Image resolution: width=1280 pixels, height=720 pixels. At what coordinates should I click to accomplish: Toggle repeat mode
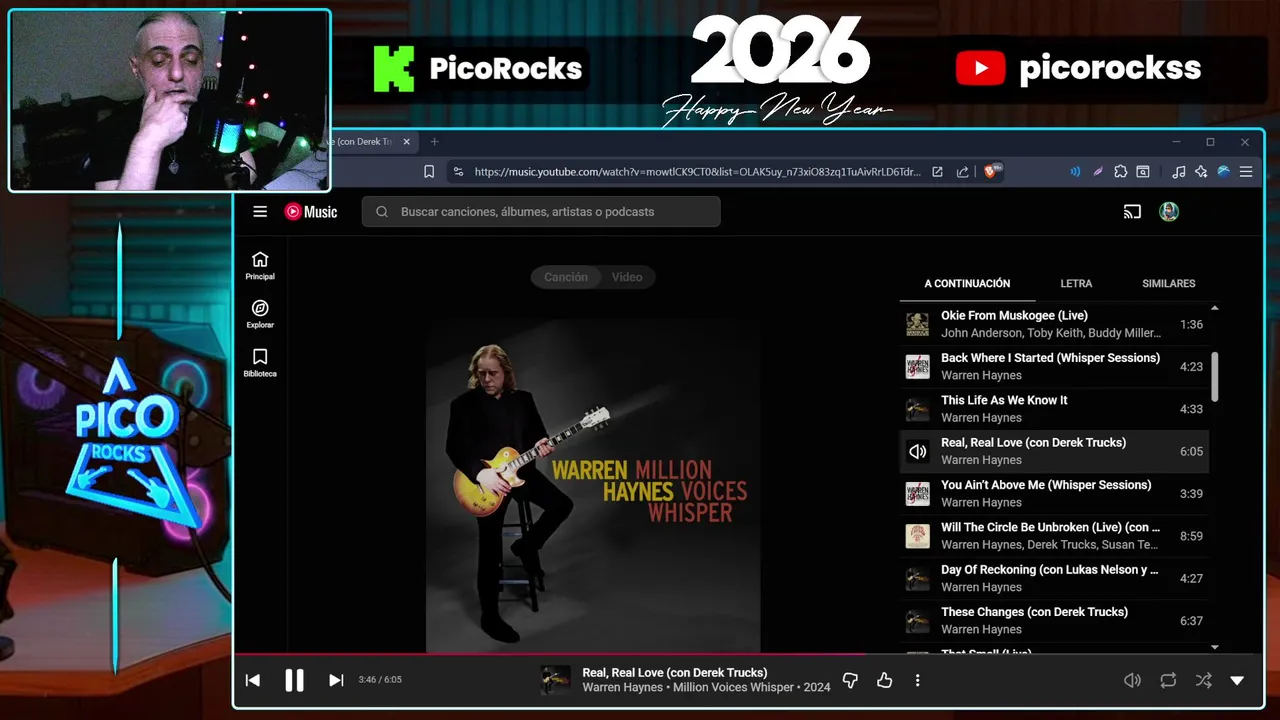pos(1168,680)
